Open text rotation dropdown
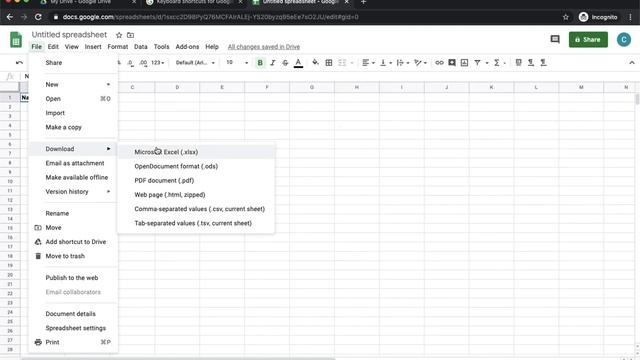Viewport: 640px width, 360px height. [420, 62]
